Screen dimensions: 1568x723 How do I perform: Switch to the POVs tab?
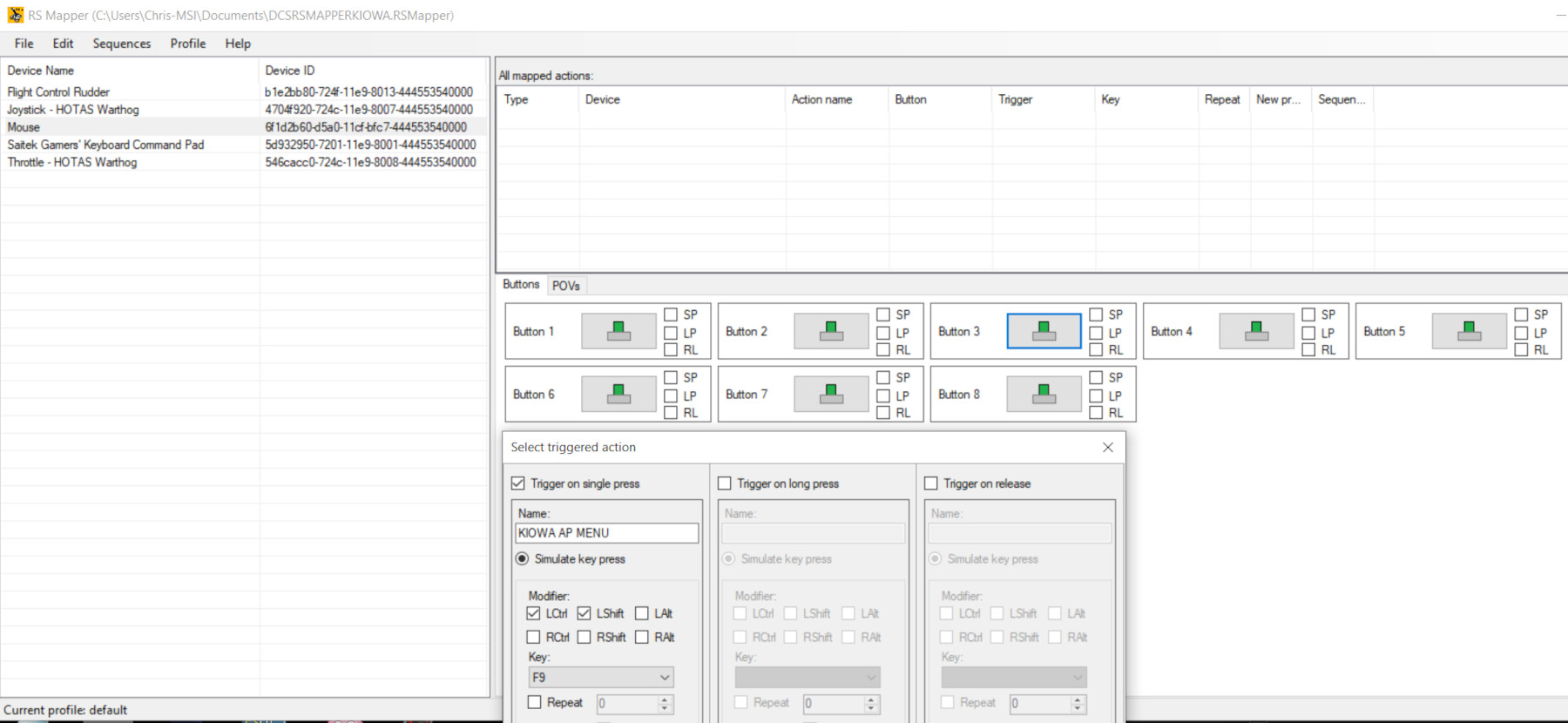pos(565,286)
